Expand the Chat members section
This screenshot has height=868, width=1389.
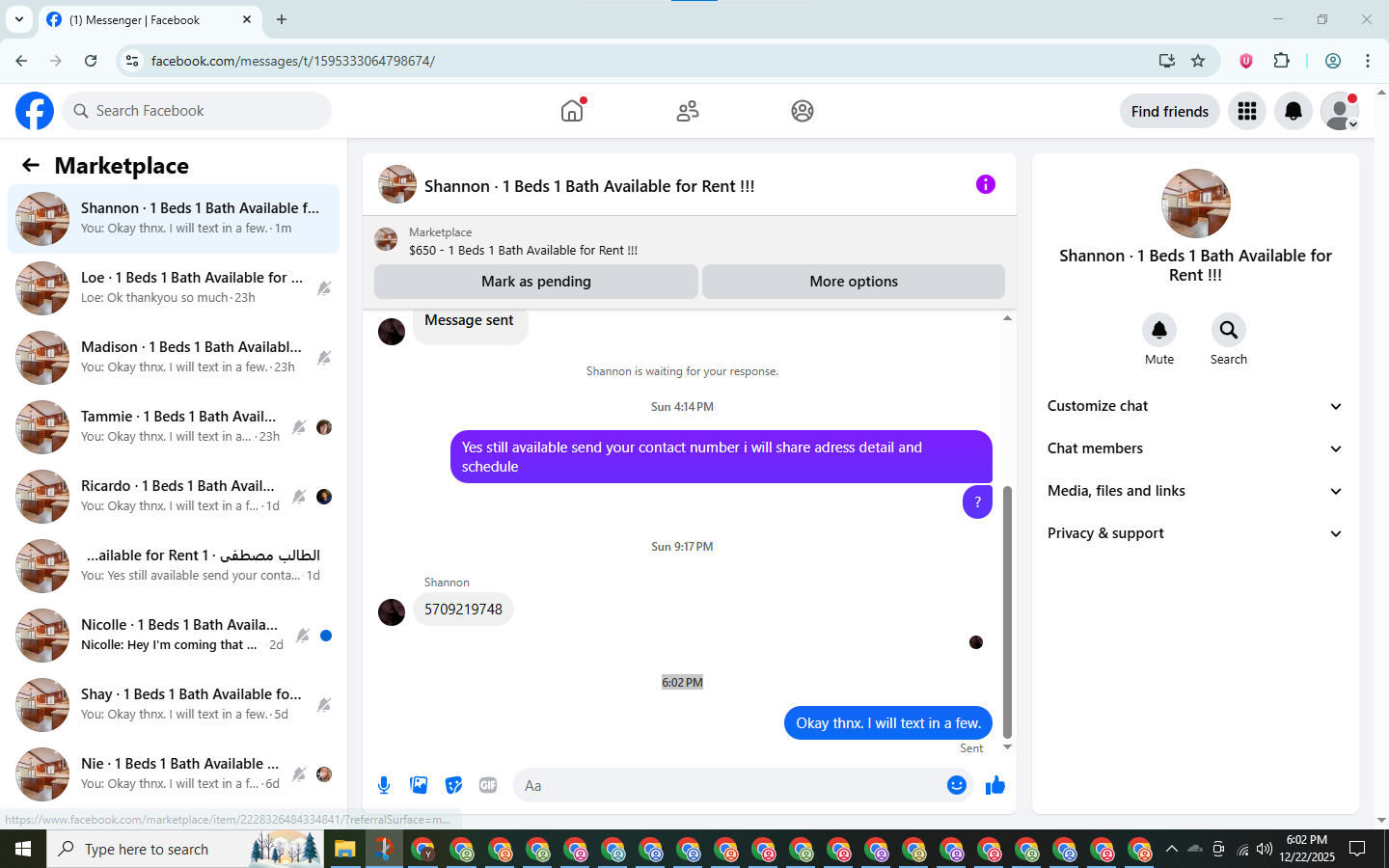point(1195,448)
